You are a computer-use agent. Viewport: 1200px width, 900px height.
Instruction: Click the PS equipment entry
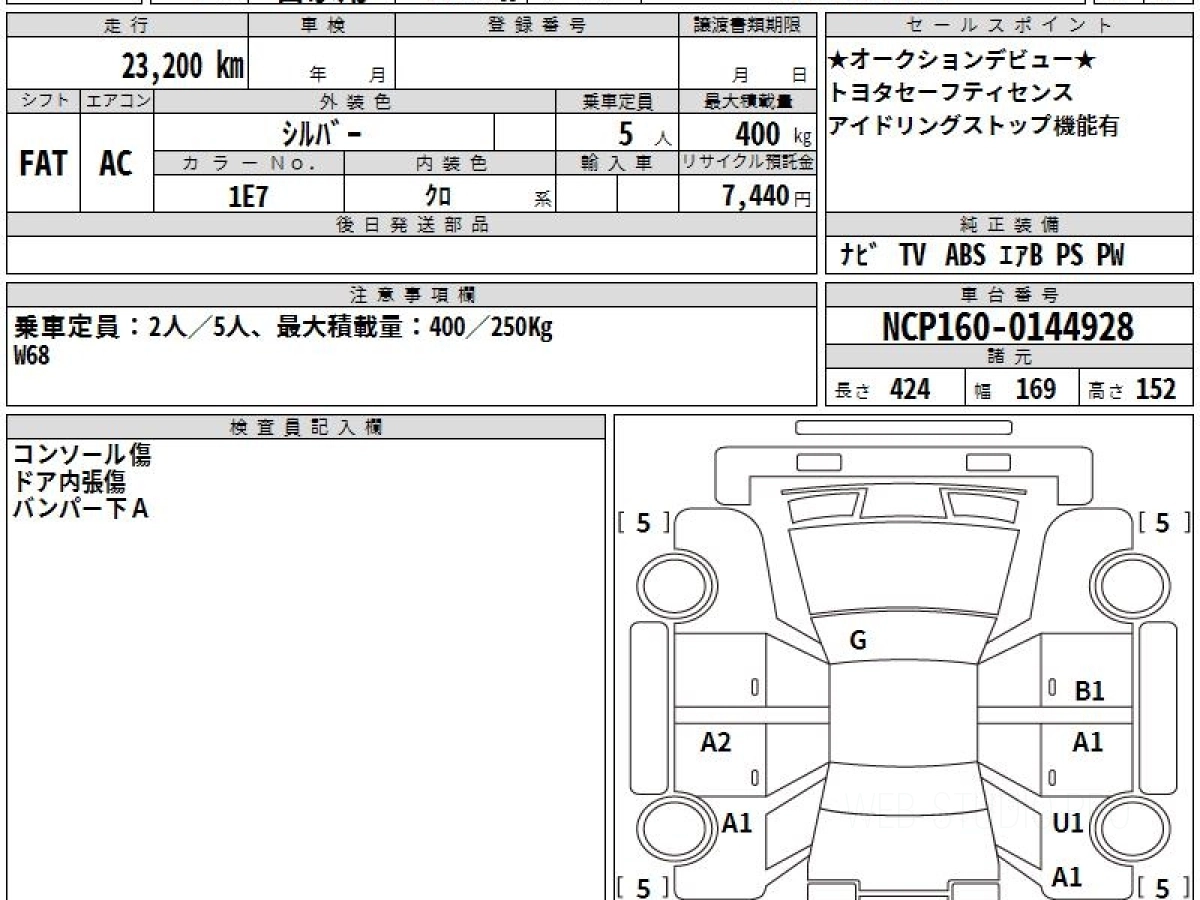(x=1069, y=256)
